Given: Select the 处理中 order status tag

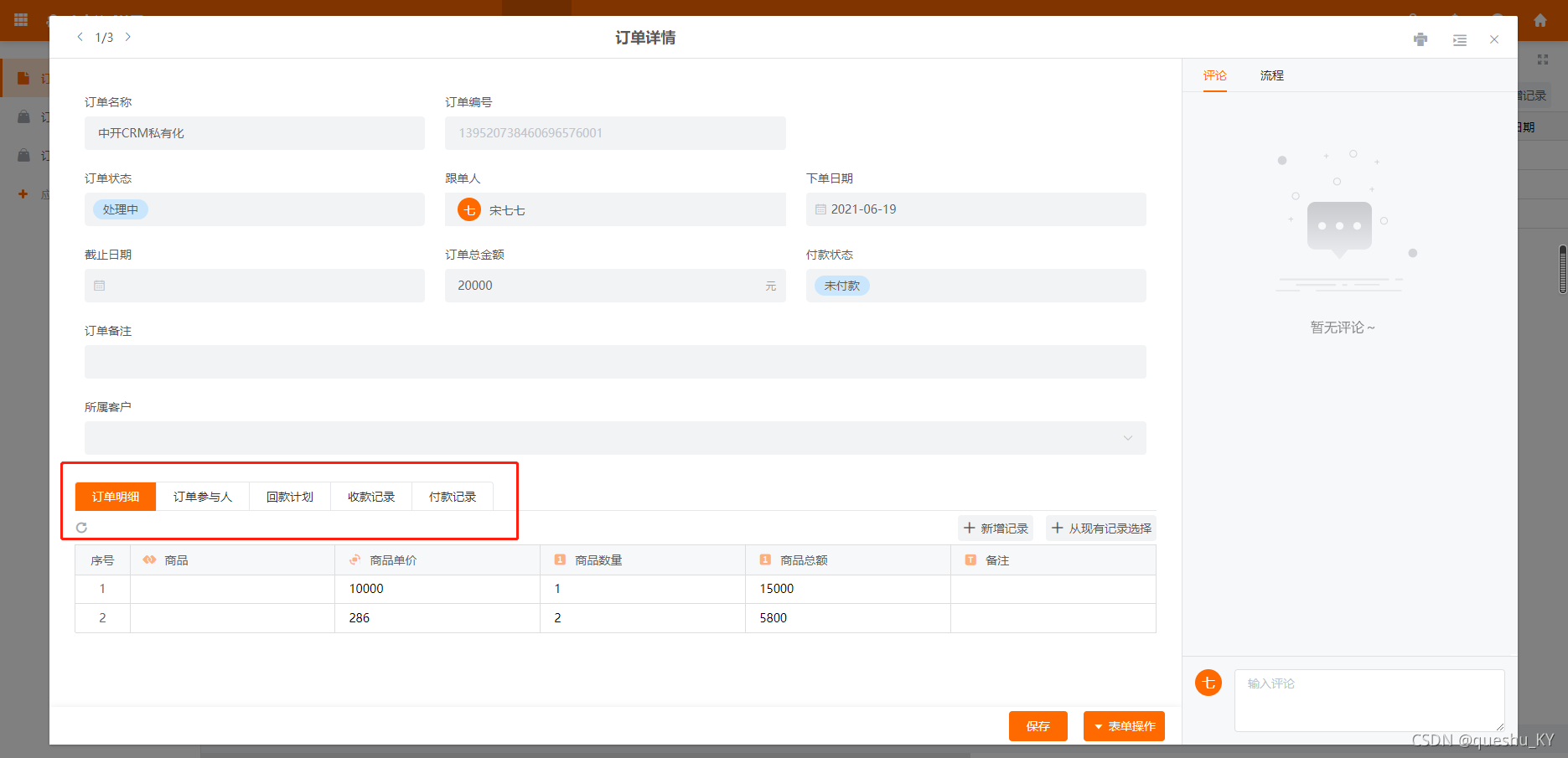Looking at the screenshot, I should (120, 209).
